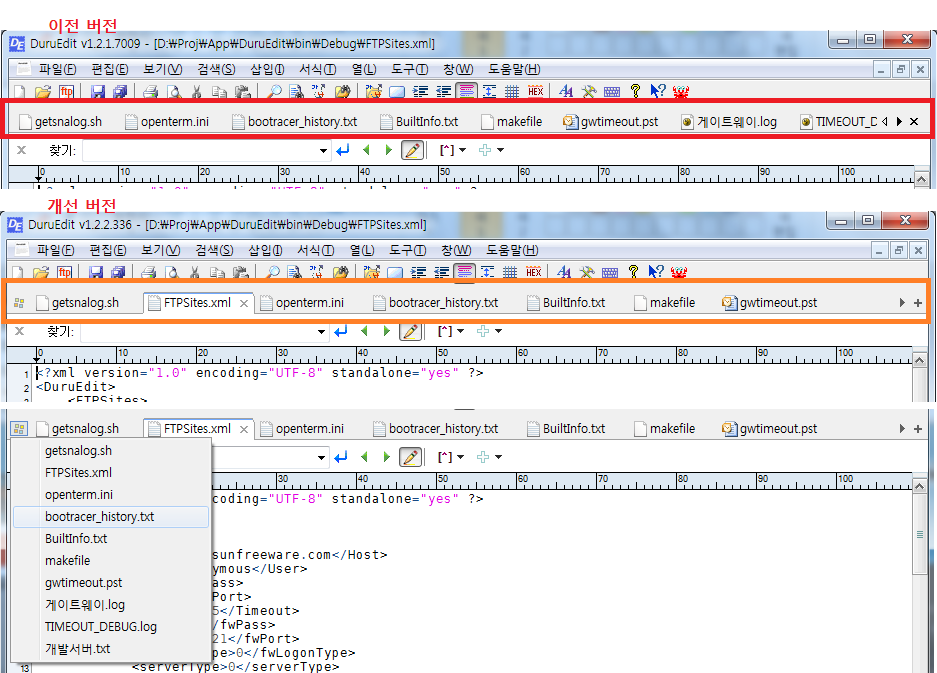Toggle the pencil highlight button in the bottom panel's find bar
Screen dimensions: 937x673
click(411, 457)
